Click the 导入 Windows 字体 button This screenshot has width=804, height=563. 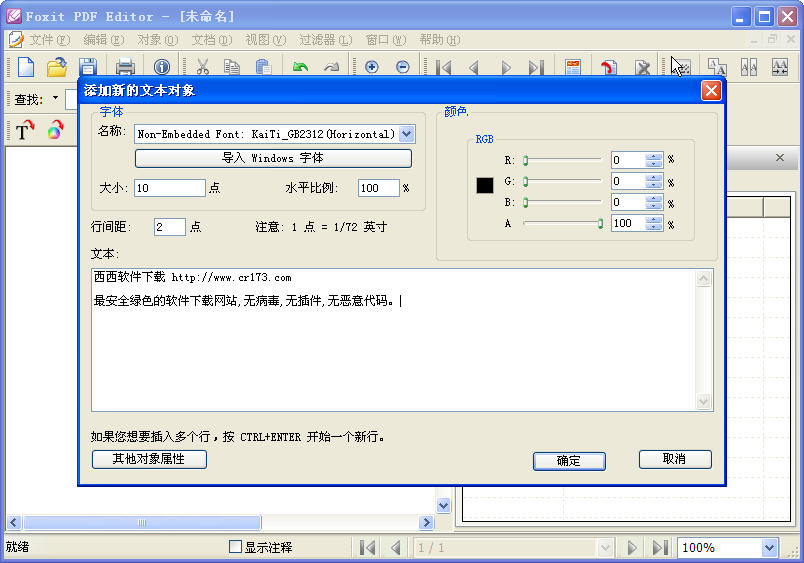point(273,158)
